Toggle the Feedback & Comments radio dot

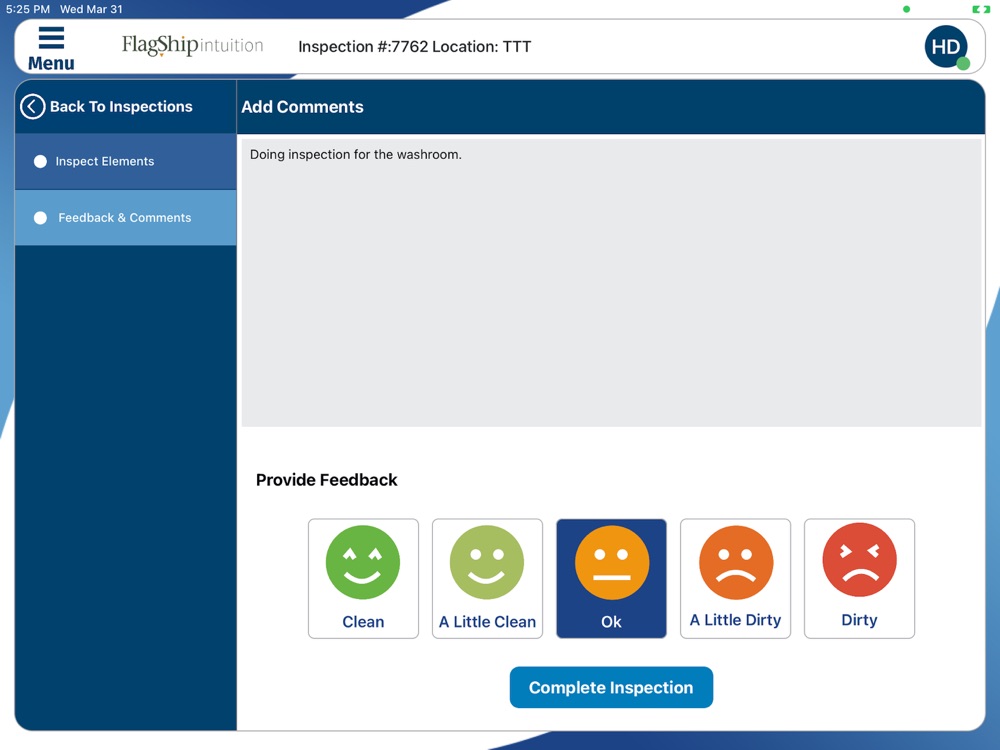tap(40, 218)
